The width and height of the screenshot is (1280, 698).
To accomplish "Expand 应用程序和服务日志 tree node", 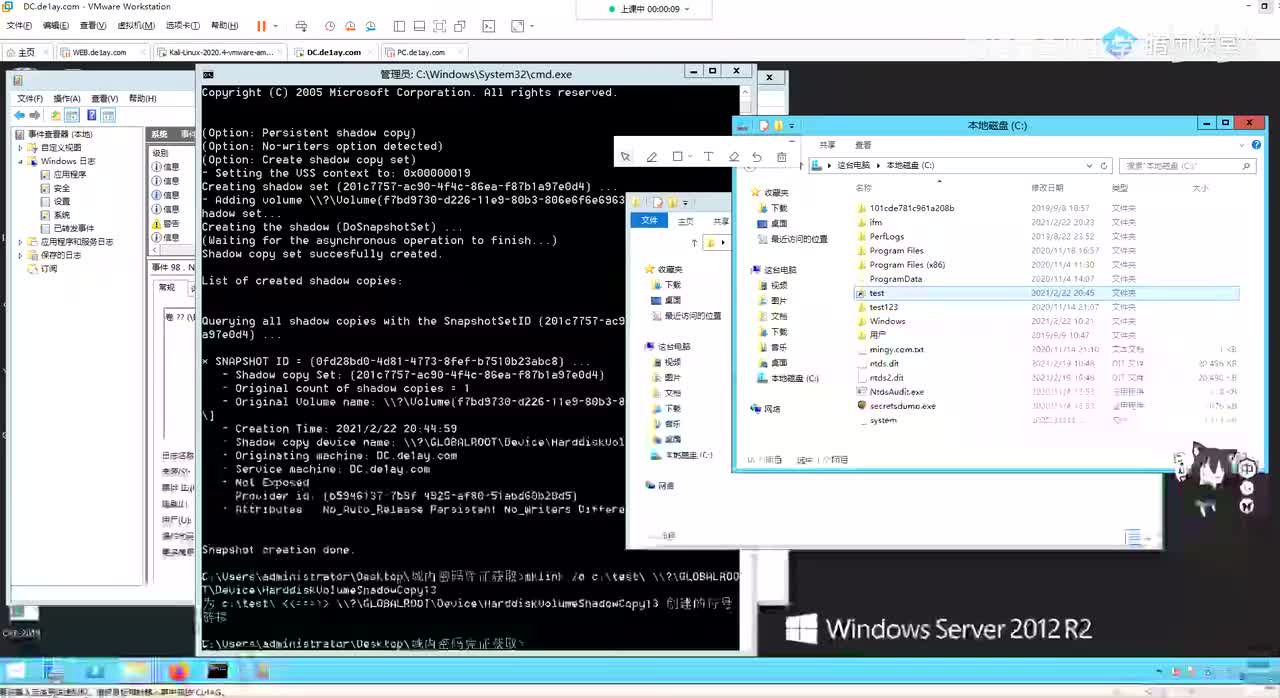I will pos(20,242).
